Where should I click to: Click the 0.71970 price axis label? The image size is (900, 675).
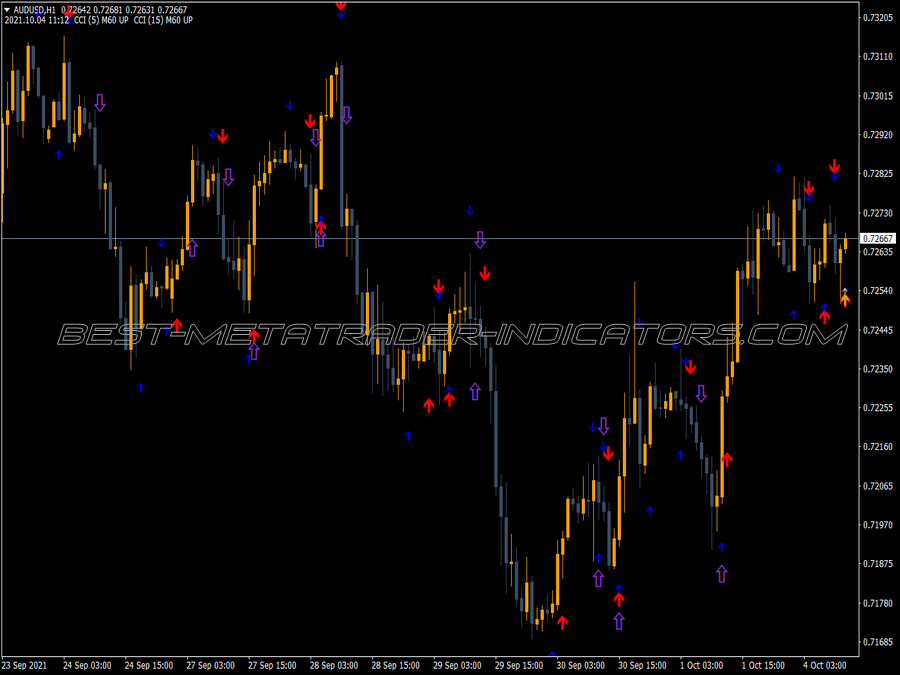pos(878,525)
